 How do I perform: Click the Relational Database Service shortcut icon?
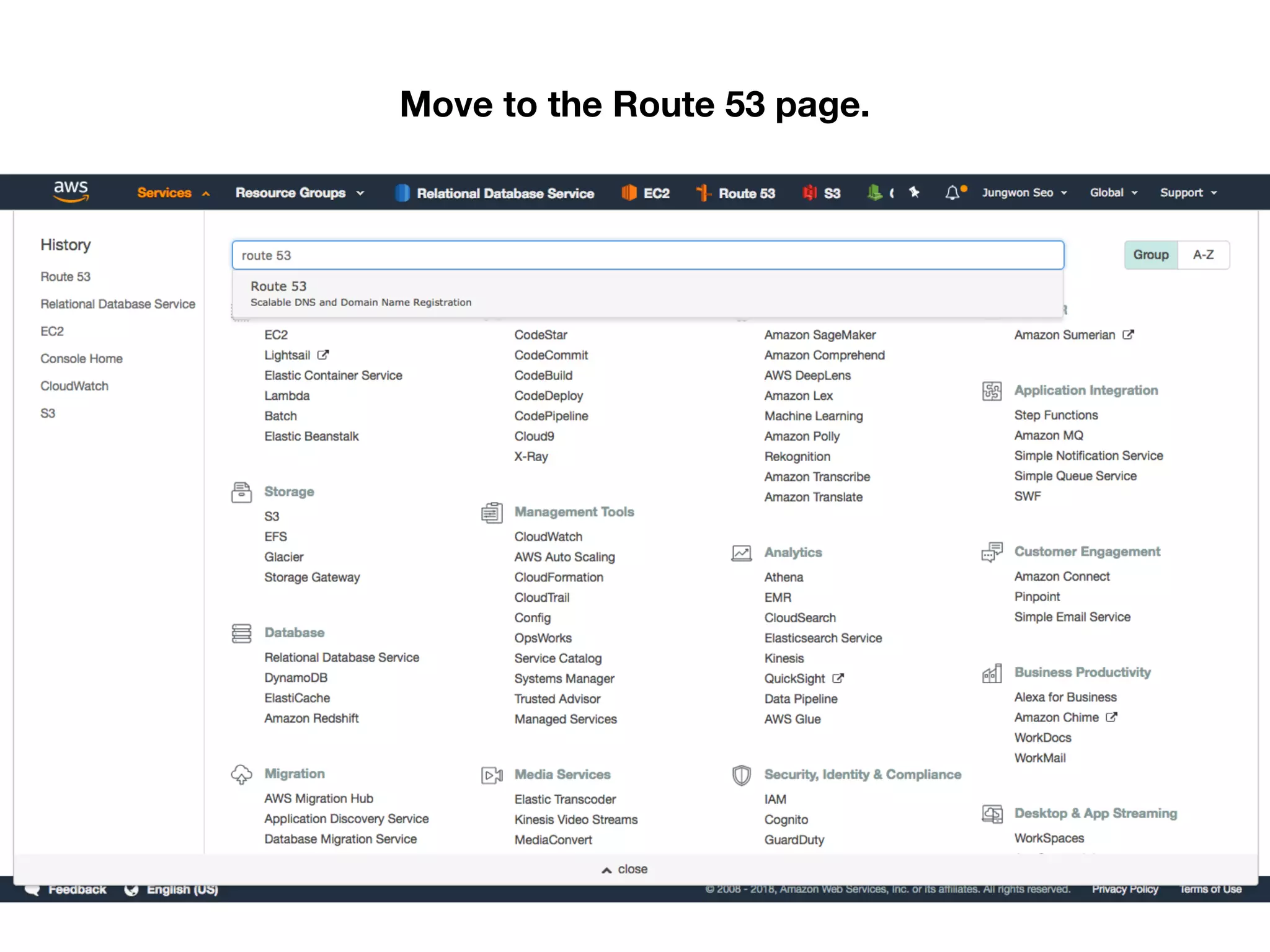pos(402,193)
